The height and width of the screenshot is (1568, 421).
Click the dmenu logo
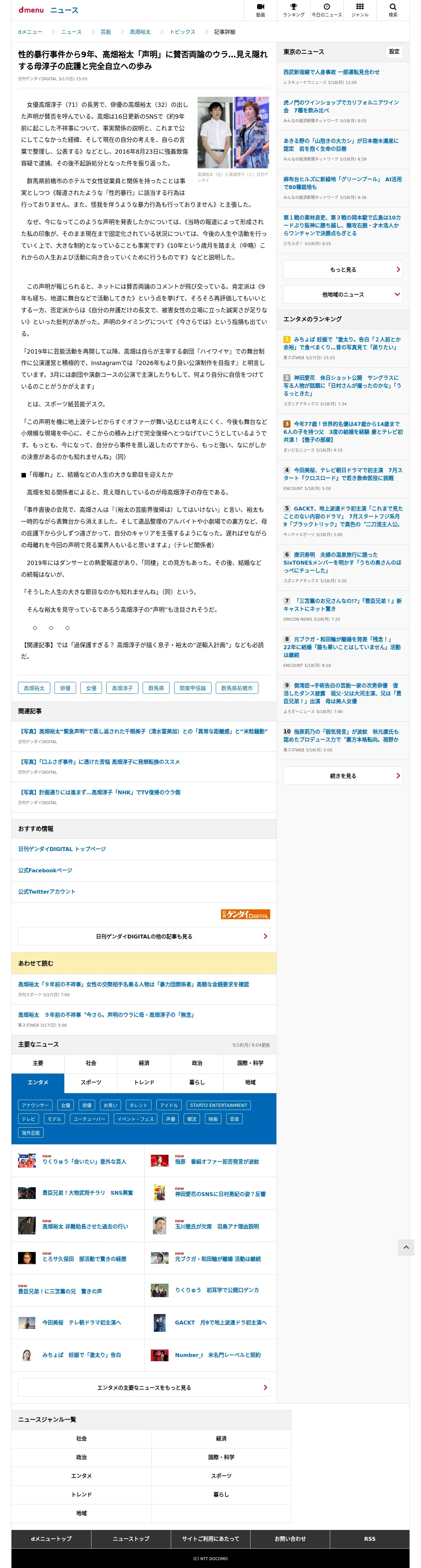coord(31,10)
